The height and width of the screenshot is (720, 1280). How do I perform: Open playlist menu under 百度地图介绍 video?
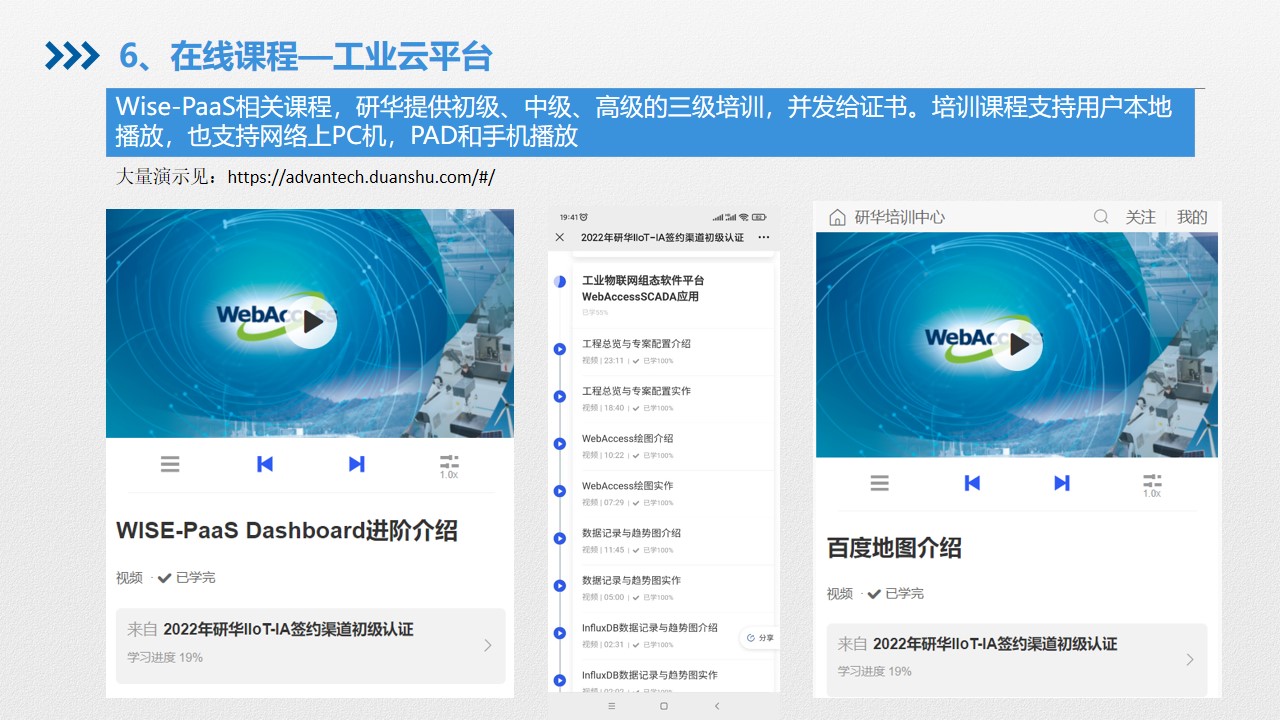tap(880, 484)
